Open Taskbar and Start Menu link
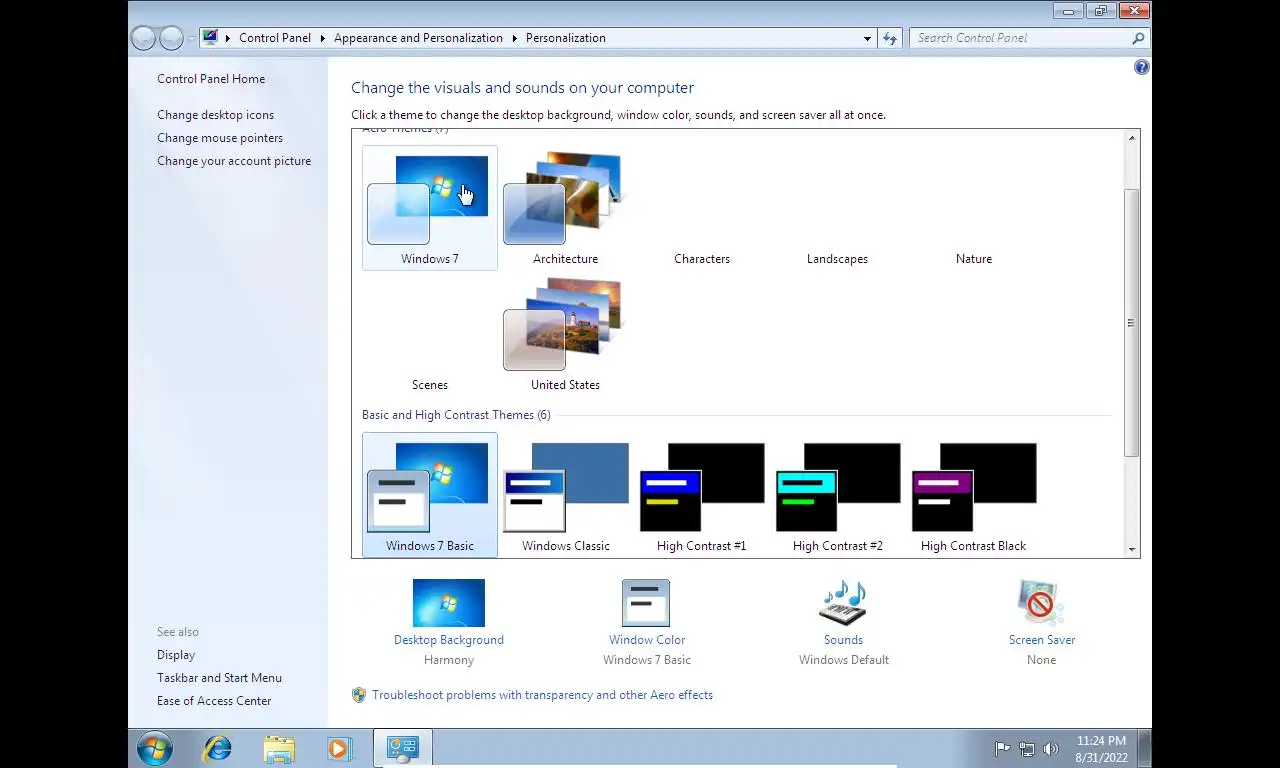The image size is (1280, 768). [x=219, y=678]
